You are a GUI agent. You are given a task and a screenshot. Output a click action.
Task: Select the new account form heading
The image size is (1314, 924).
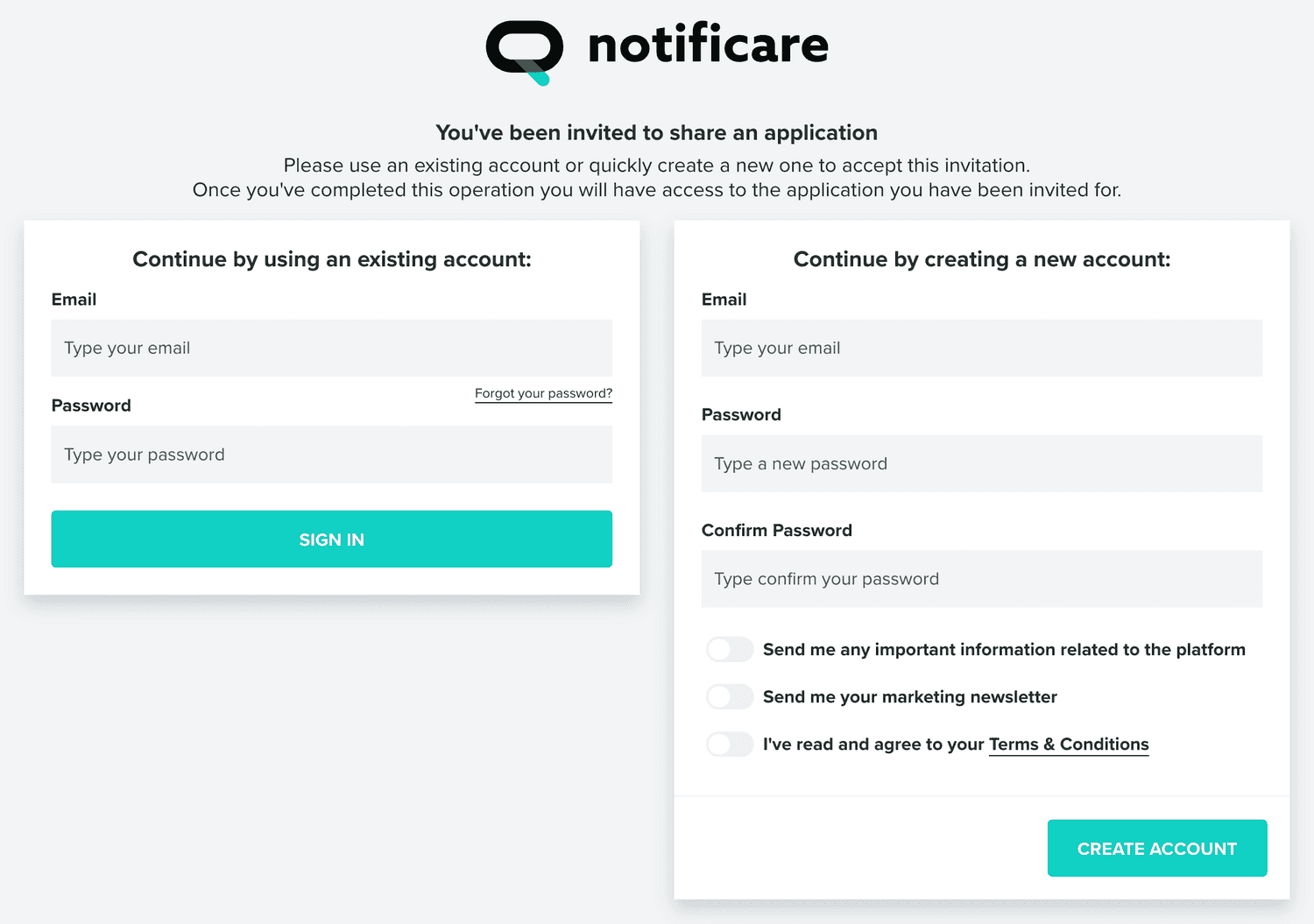981,259
